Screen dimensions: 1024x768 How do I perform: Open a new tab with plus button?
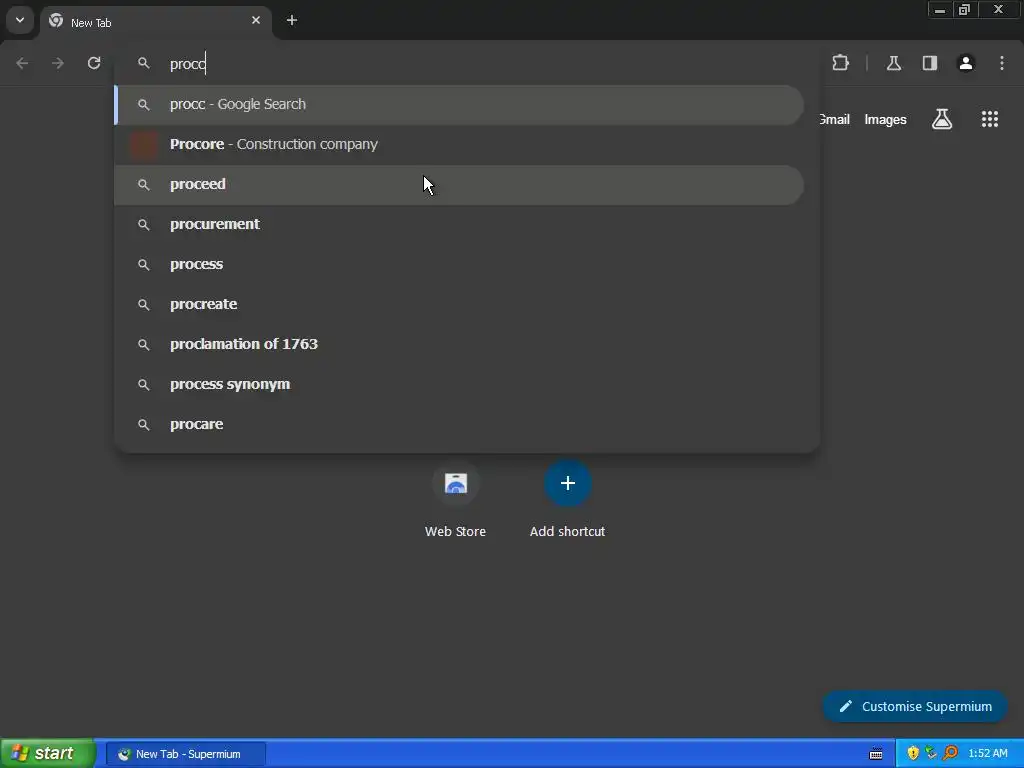coord(292,20)
